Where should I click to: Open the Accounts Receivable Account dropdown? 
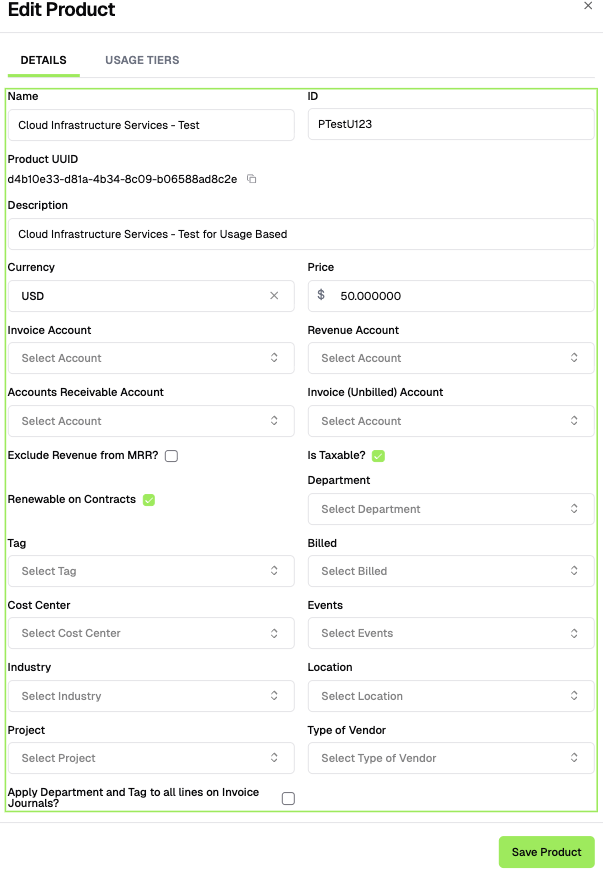pos(151,421)
